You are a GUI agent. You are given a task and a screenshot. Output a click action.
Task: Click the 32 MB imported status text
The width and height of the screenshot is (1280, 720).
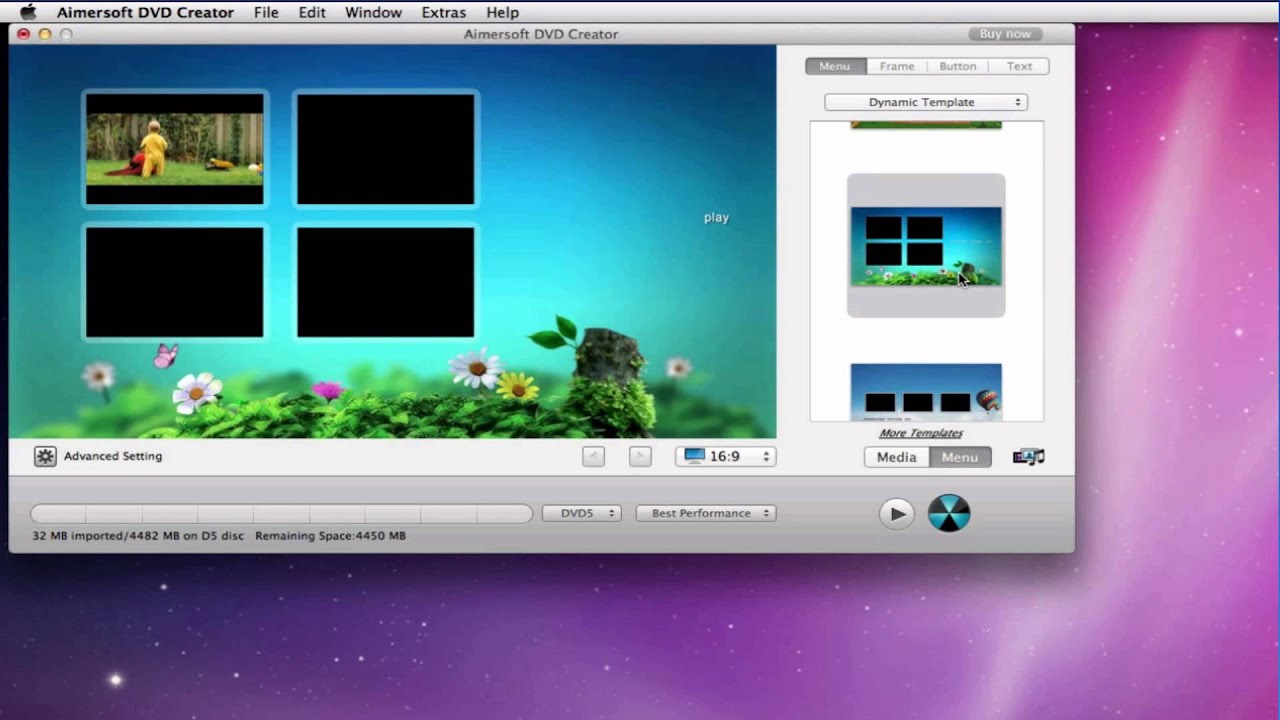(x=138, y=536)
